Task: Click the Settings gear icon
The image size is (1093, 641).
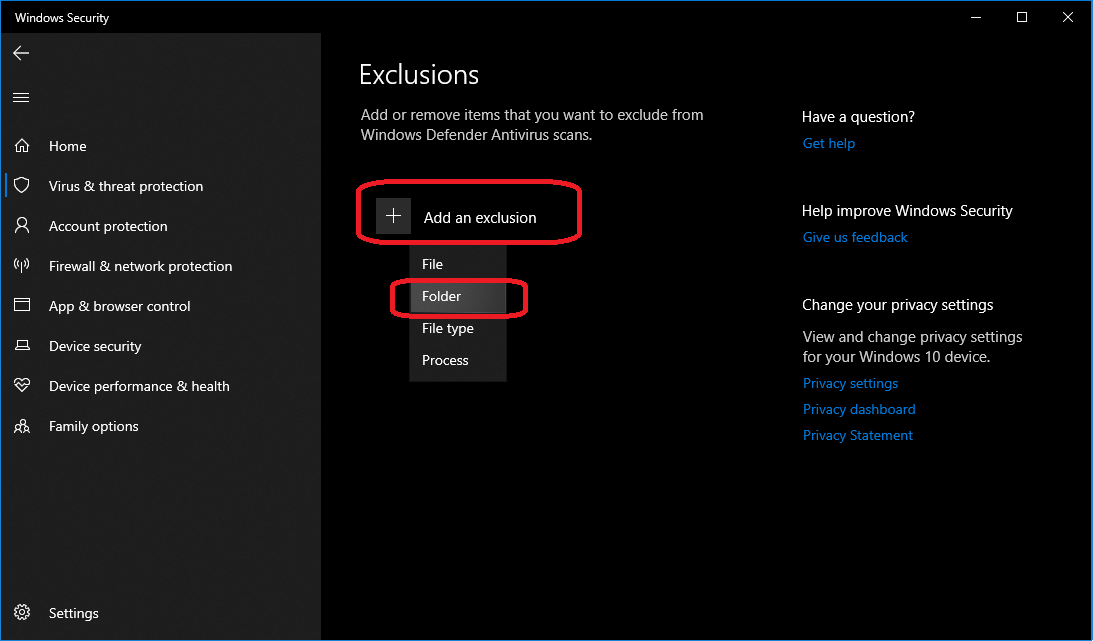Action: [22, 612]
